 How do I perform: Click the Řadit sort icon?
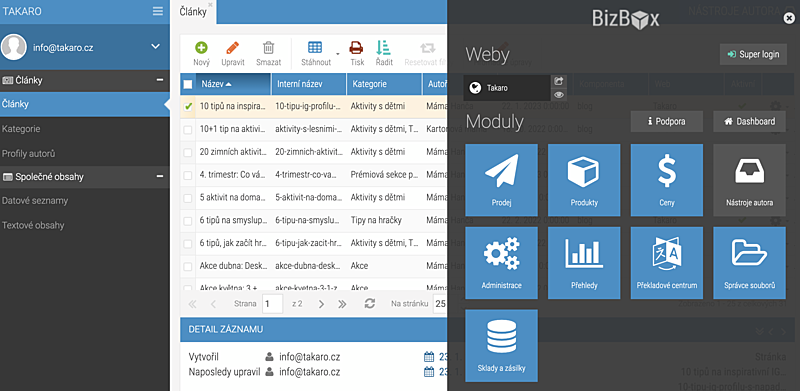pyautogui.click(x=383, y=48)
